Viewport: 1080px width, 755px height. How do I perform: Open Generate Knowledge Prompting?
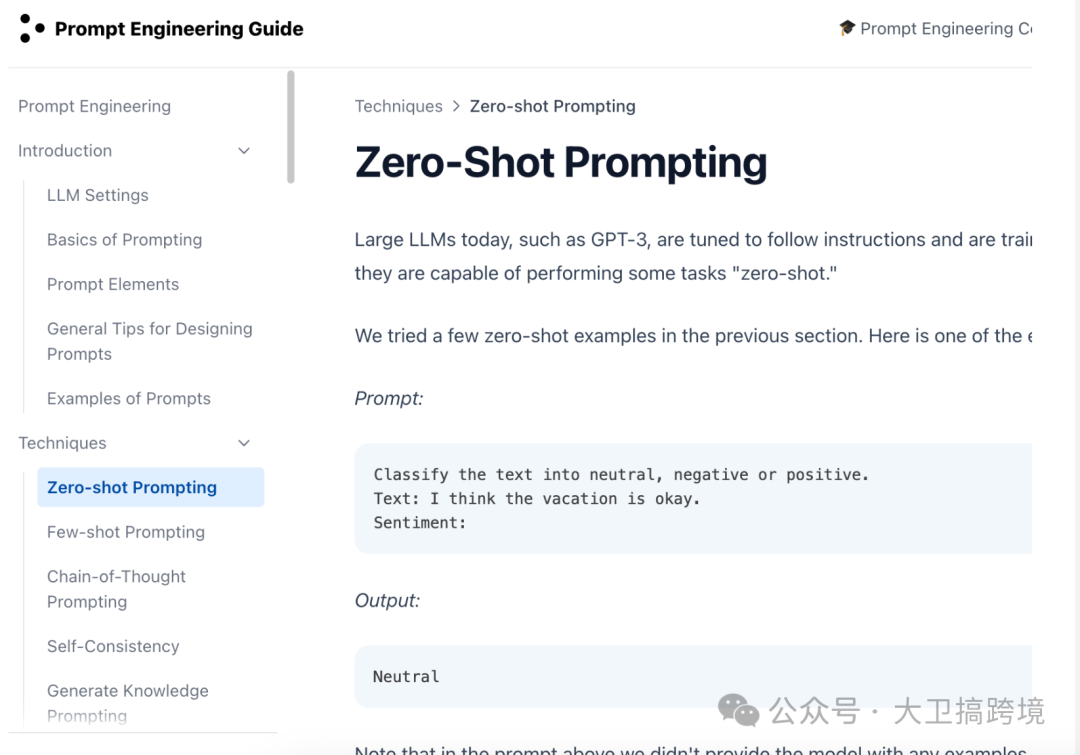[x=128, y=703]
